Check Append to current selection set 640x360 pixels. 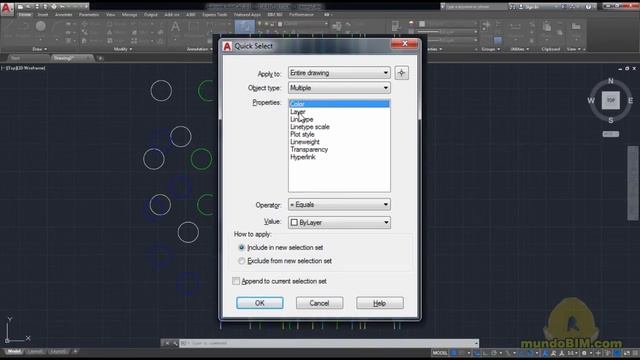(236, 281)
